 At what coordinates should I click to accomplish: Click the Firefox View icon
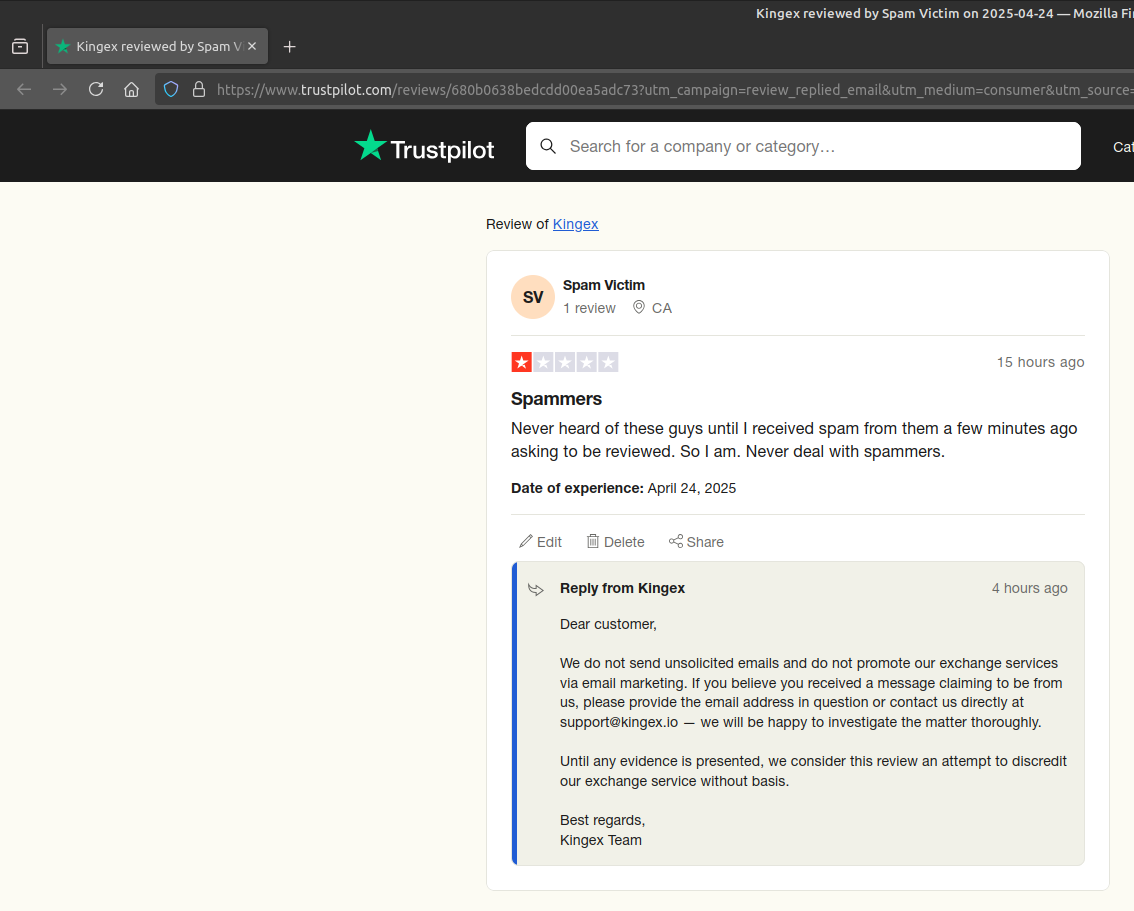tap(20, 46)
